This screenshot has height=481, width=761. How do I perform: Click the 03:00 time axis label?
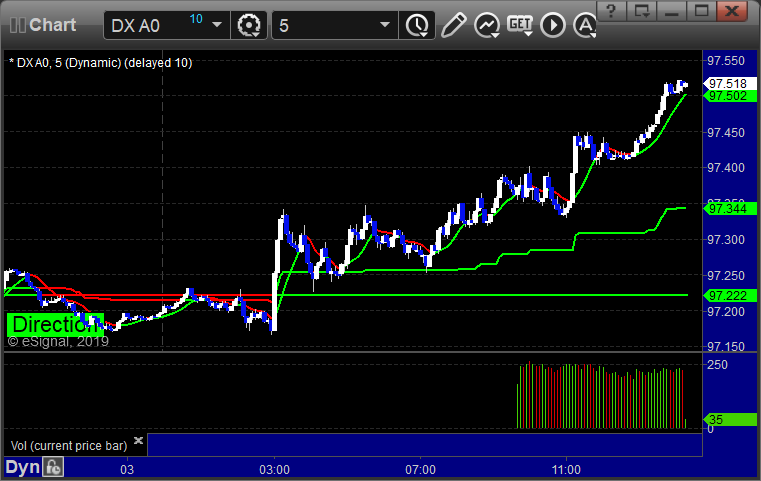tap(274, 470)
